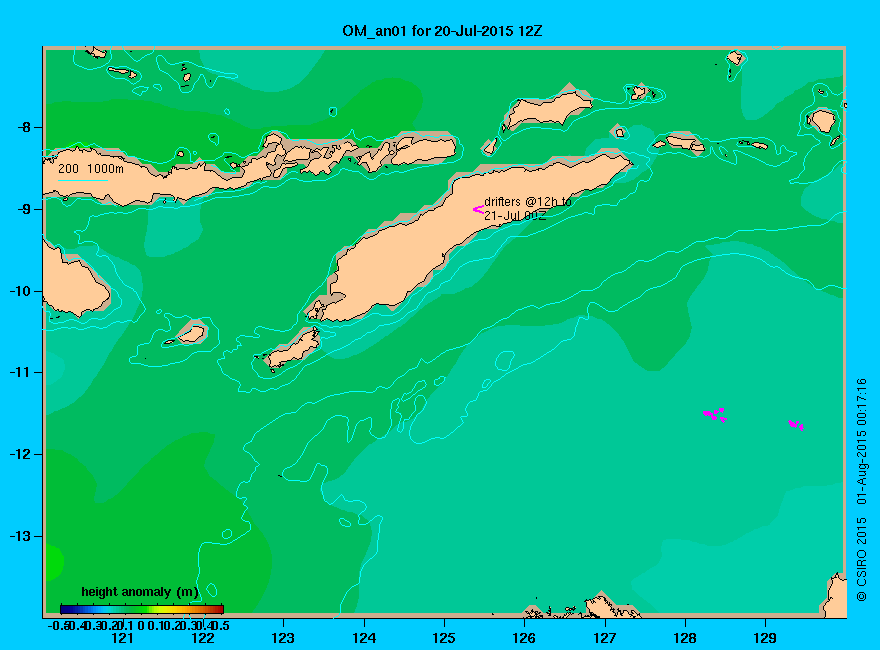Viewport: 880px width, 650px height.
Task: Click the '21-Jul 00Z' annotation line
Action: click(x=515, y=216)
